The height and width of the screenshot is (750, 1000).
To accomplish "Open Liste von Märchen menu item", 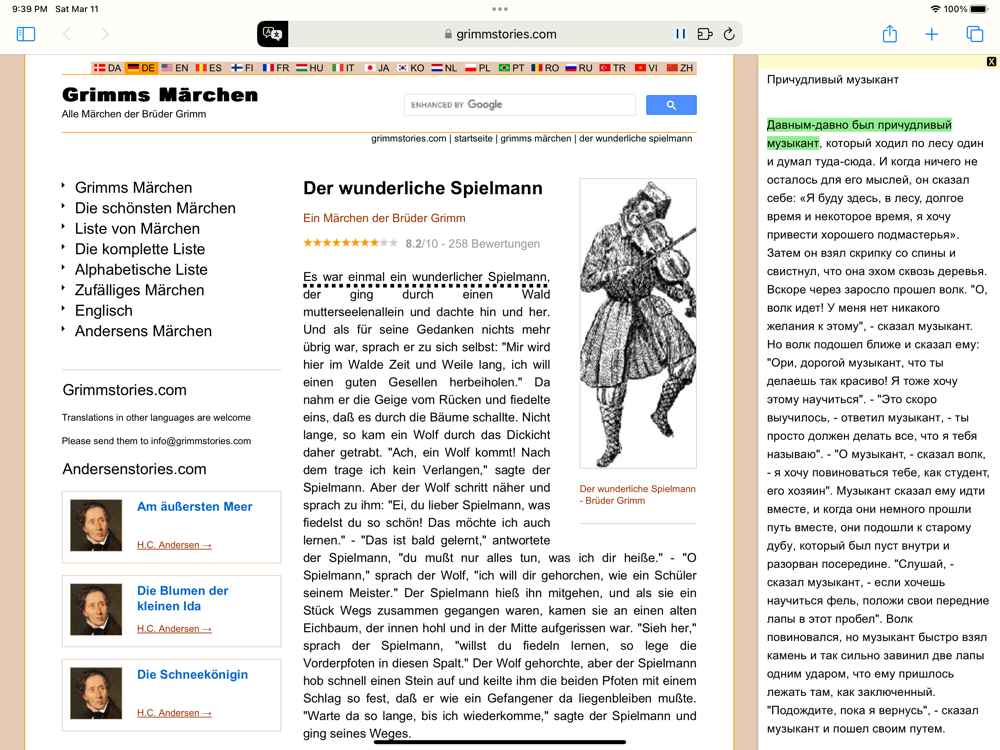I will click(x=137, y=228).
